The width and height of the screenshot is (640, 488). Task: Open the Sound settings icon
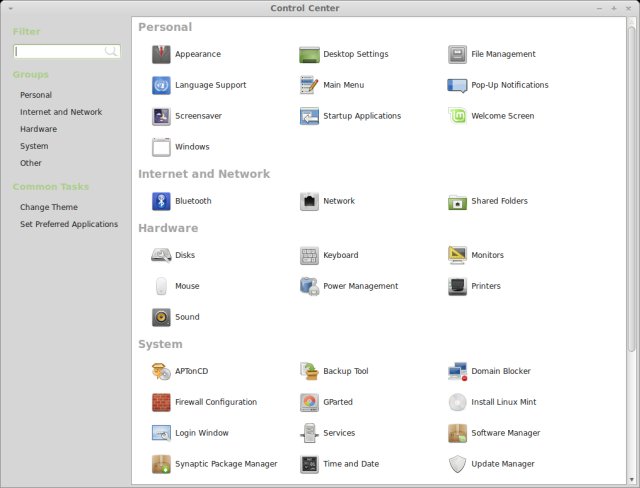click(x=161, y=317)
